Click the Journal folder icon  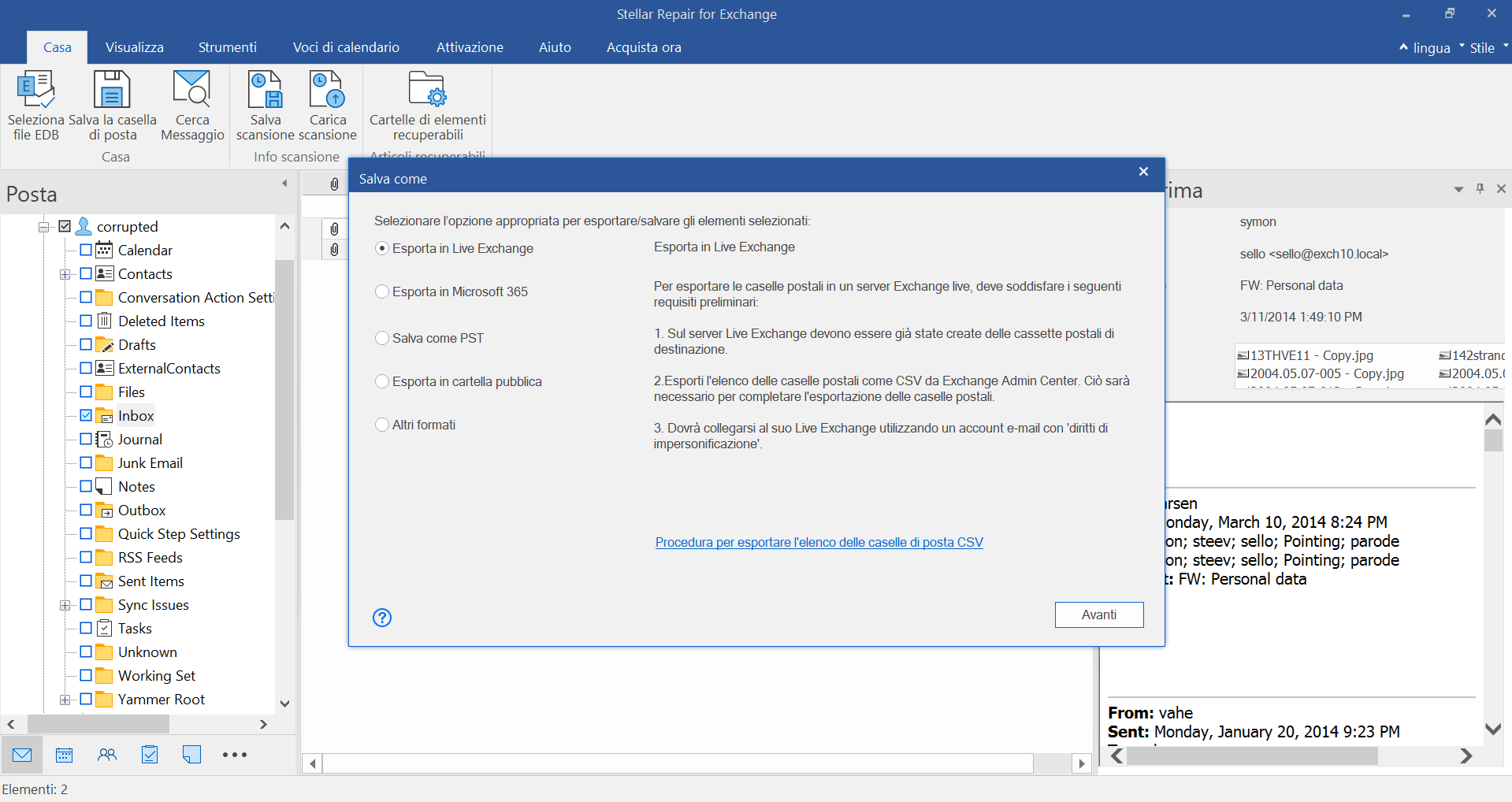104,439
